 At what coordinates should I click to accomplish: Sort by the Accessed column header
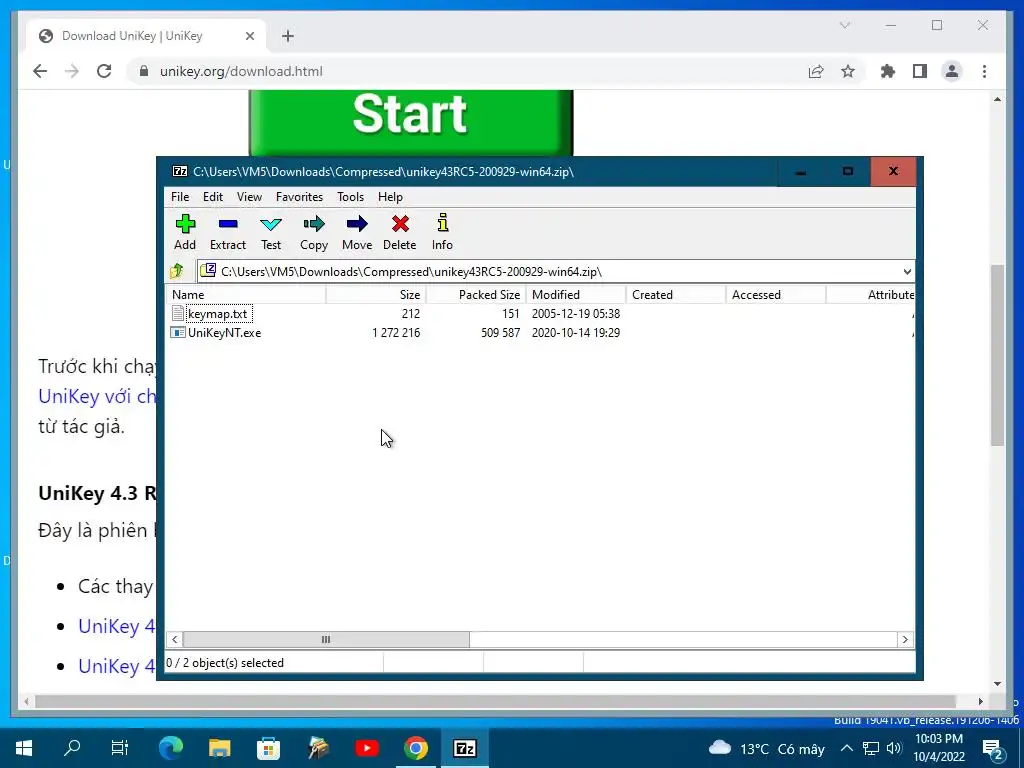coord(776,295)
